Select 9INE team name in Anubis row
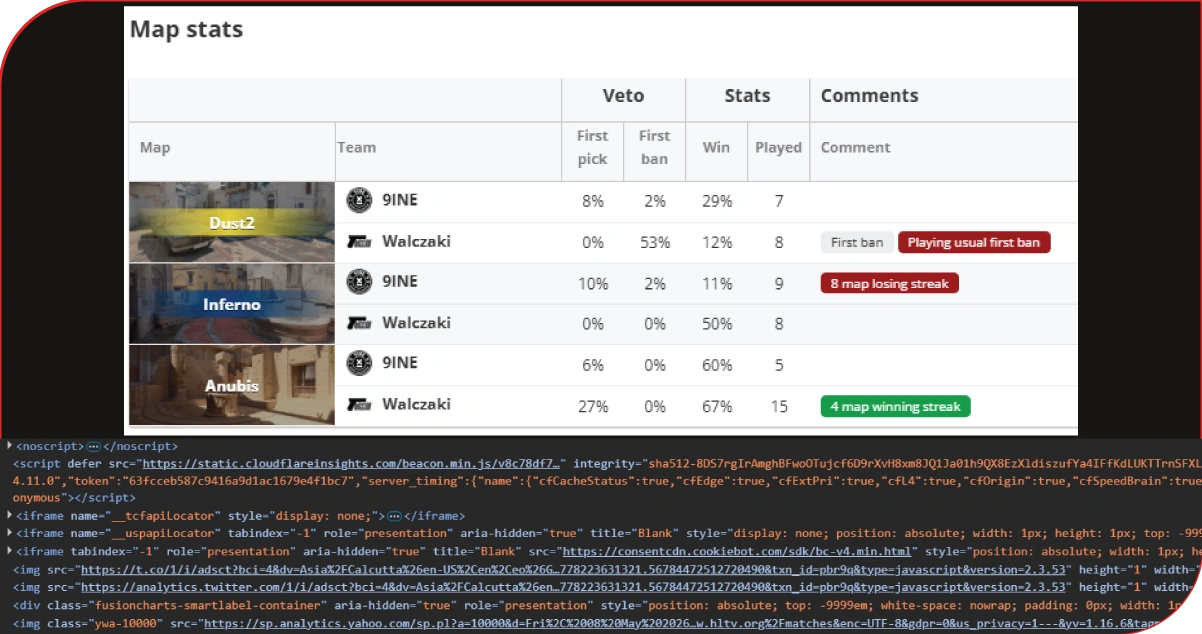The image size is (1202, 634). (400, 363)
